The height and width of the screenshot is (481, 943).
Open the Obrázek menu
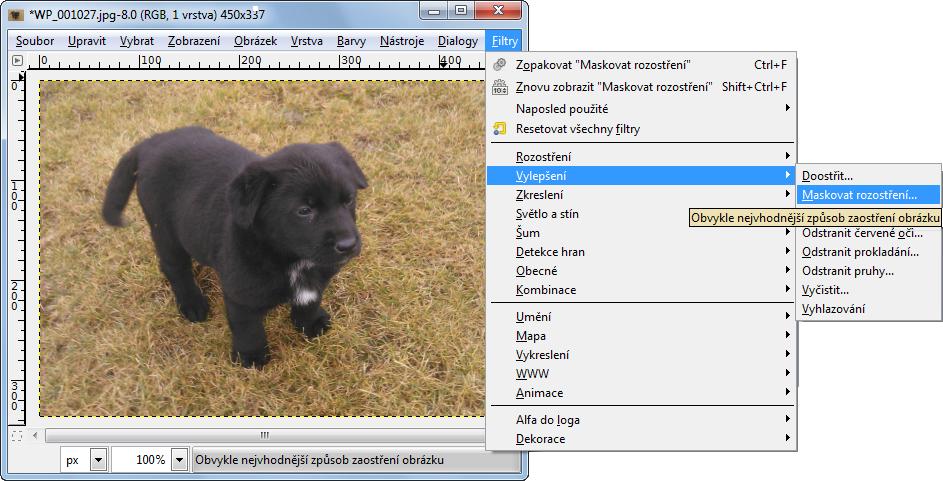(256, 41)
